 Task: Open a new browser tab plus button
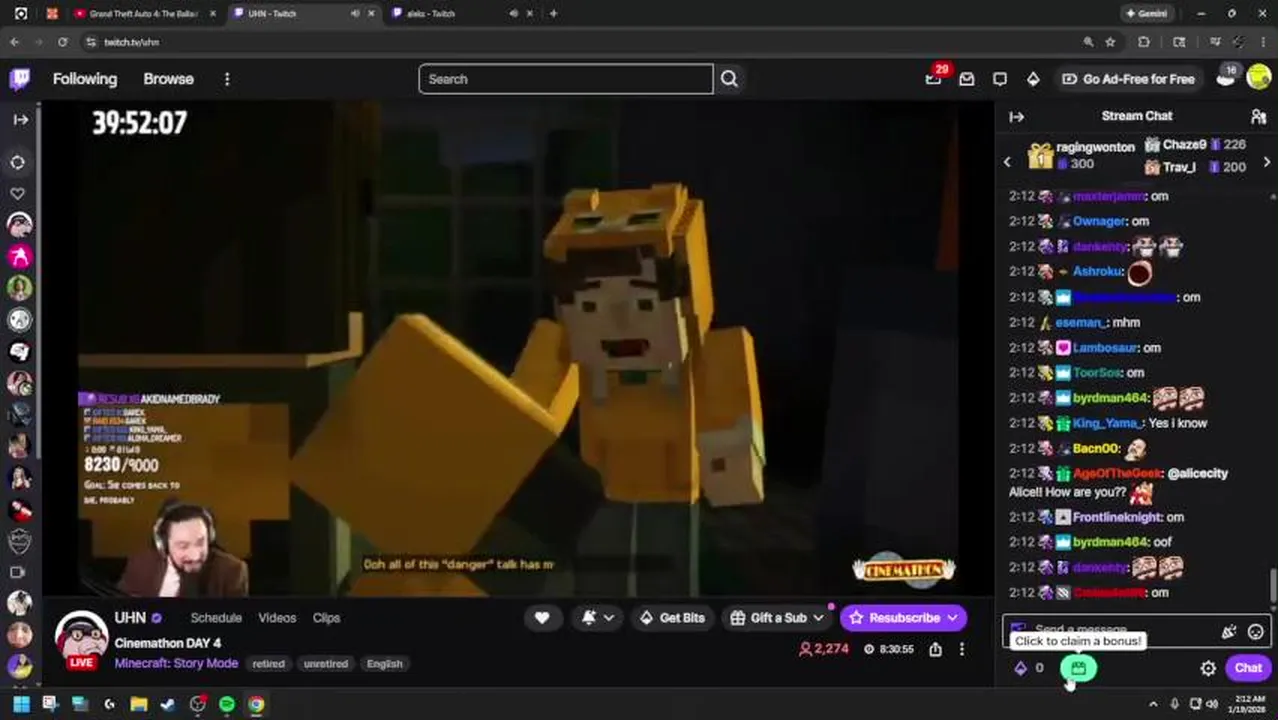[553, 14]
